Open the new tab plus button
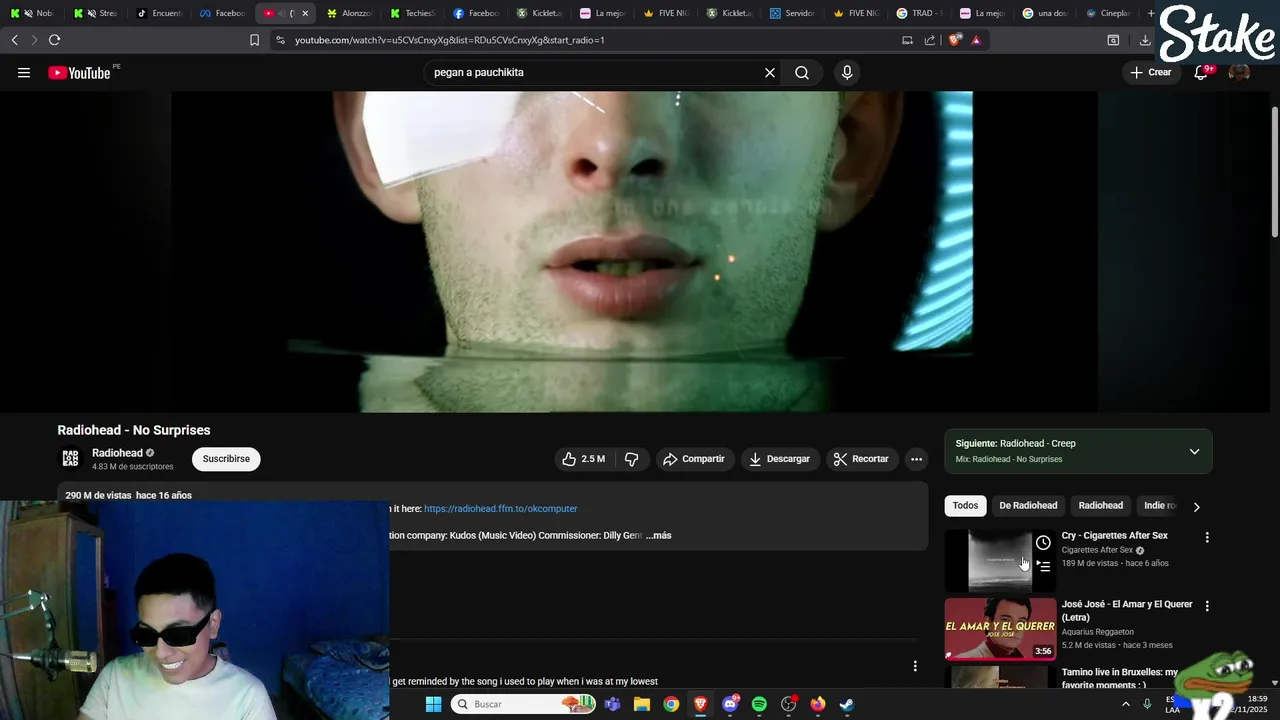Screen dimensions: 1280x720 pyautogui.click(x=1151, y=13)
